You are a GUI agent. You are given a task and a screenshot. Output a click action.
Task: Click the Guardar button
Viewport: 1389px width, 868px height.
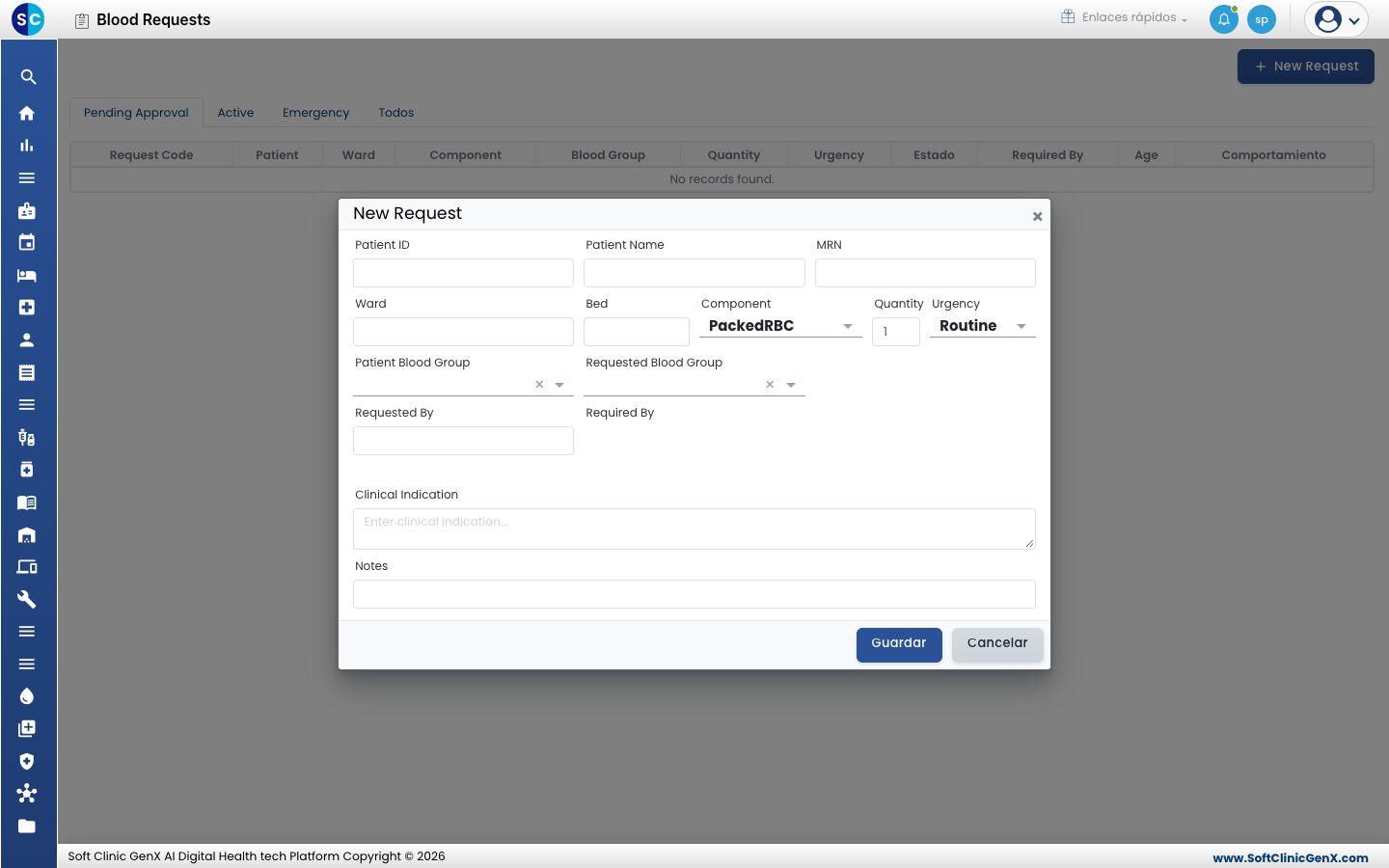899,645
